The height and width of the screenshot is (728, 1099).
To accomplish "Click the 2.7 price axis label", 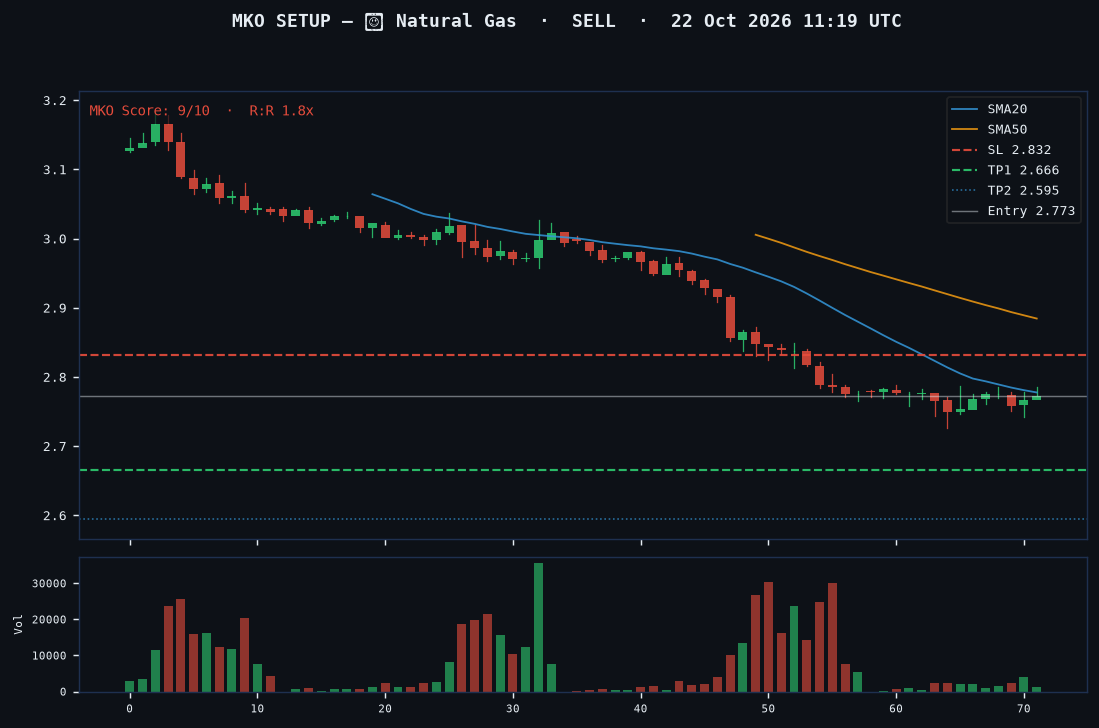I will [x=55, y=447].
